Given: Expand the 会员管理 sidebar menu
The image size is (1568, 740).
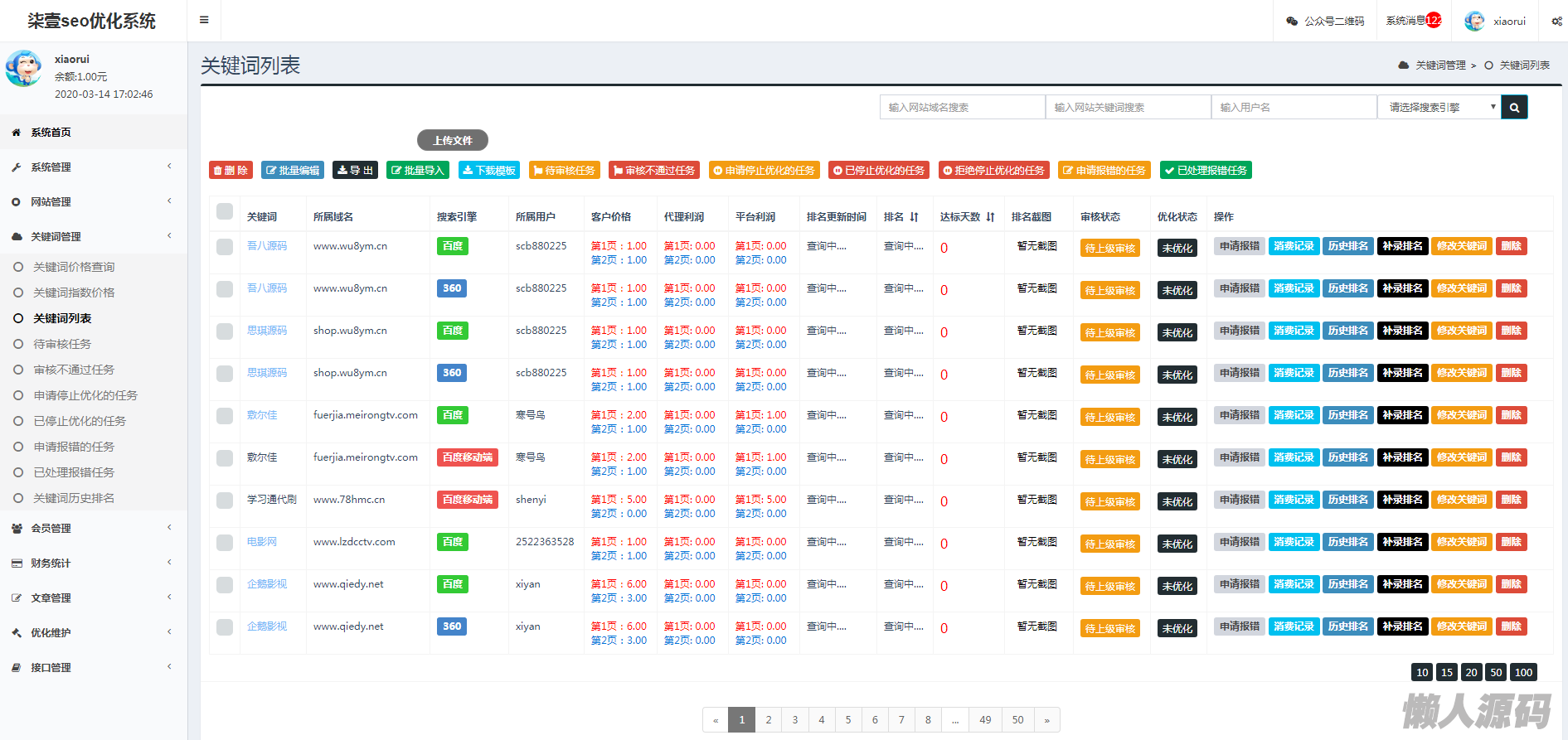Looking at the screenshot, I should [x=51, y=529].
